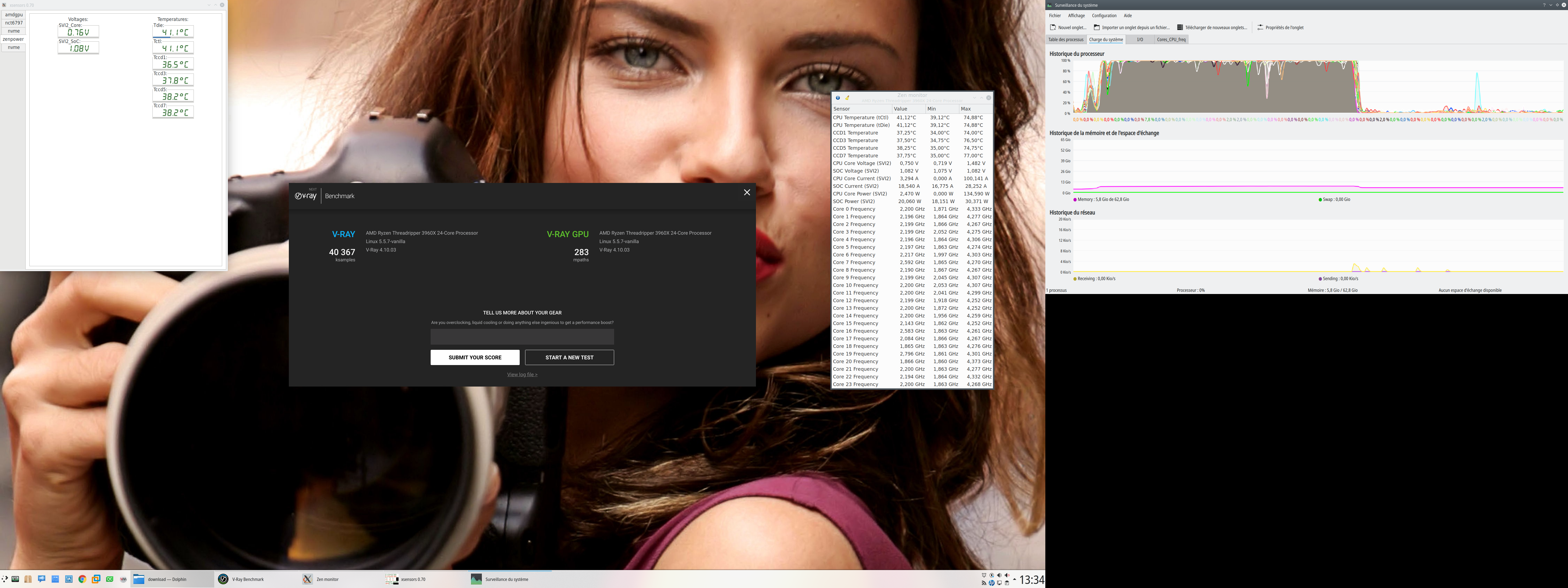The image size is (1568, 588).
Task: Select the SOC Power (SVI2) row
Action: click(912, 201)
